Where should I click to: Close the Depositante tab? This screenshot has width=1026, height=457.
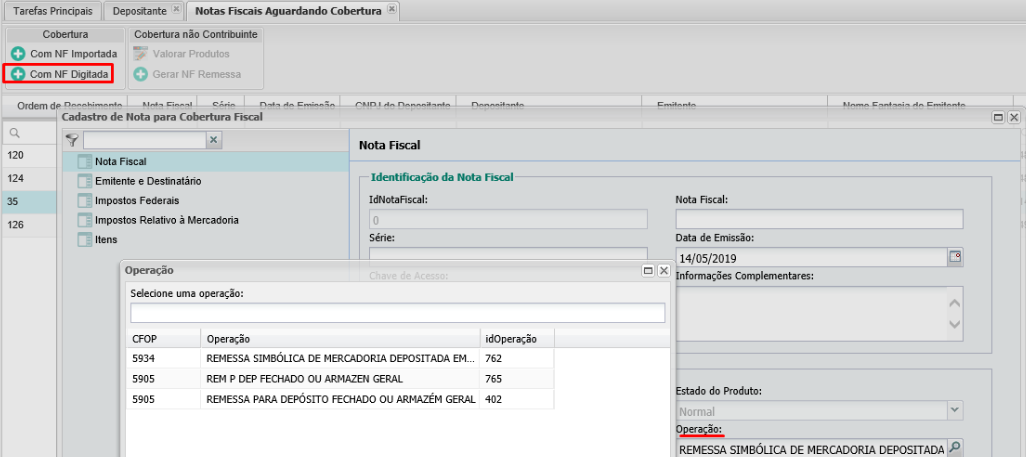175,9
